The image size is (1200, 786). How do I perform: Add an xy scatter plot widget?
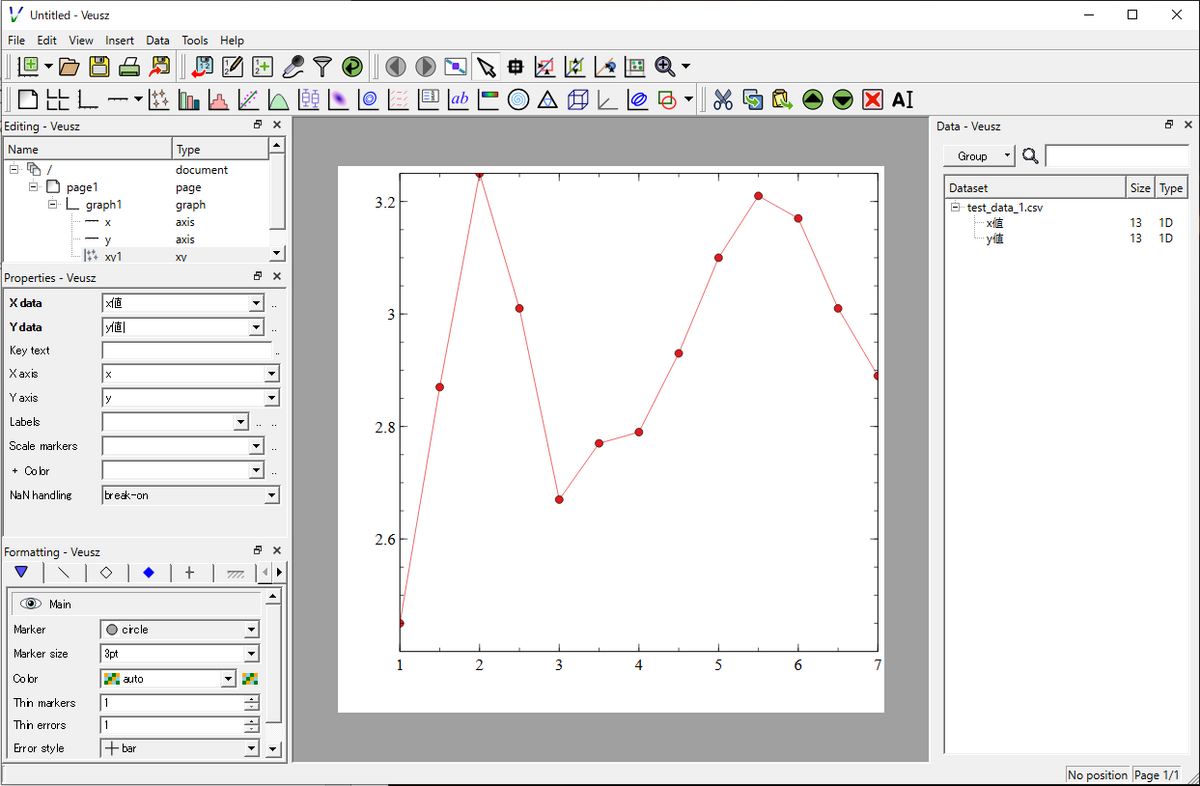(159, 99)
